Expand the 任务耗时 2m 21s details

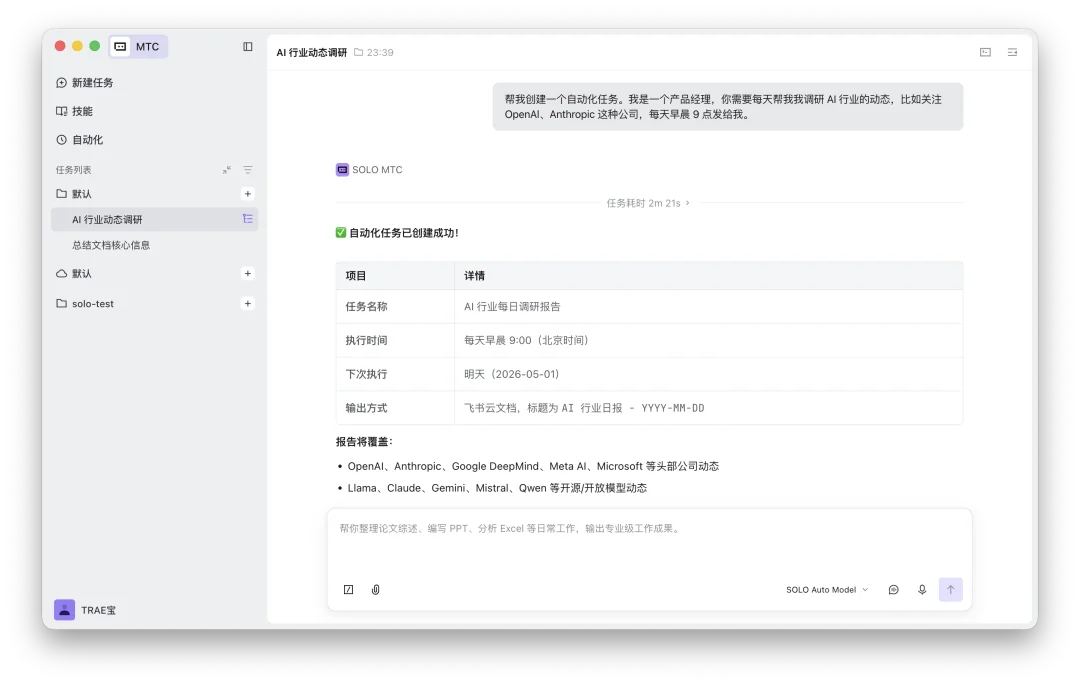pyautogui.click(x=648, y=203)
